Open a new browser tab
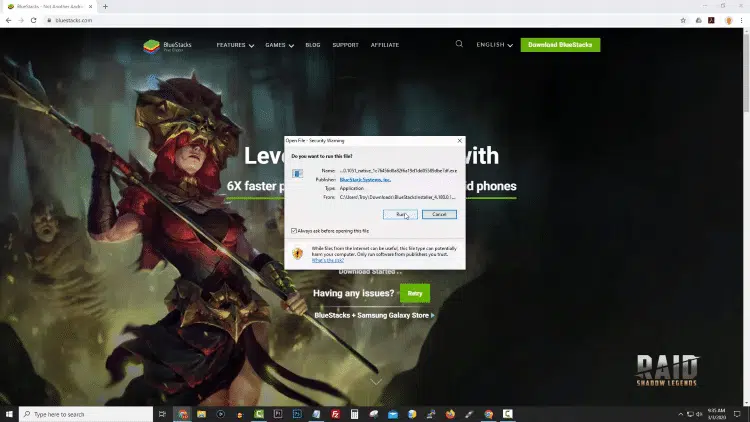 (x=105, y=7)
